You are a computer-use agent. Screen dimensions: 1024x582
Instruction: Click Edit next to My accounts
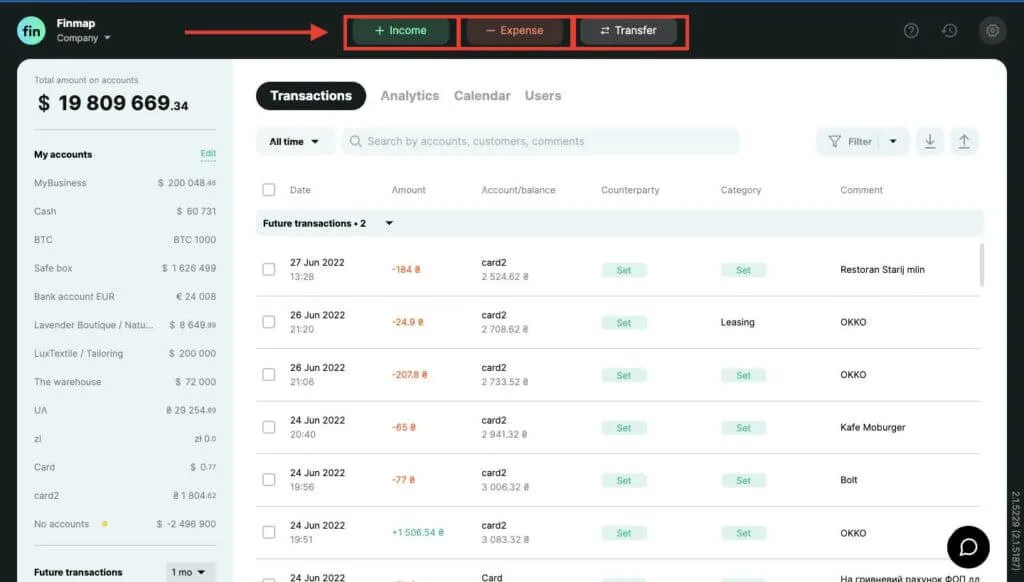[208, 153]
